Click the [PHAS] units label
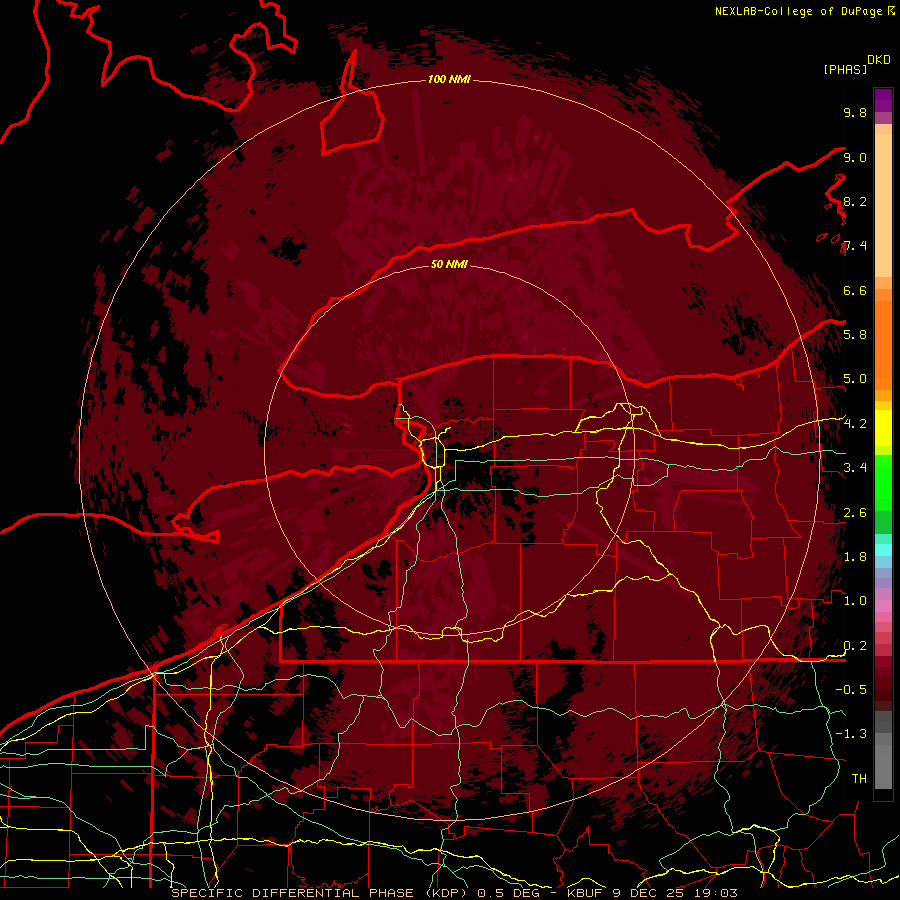The width and height of the screenshot is (900, 900). [845, 69]
